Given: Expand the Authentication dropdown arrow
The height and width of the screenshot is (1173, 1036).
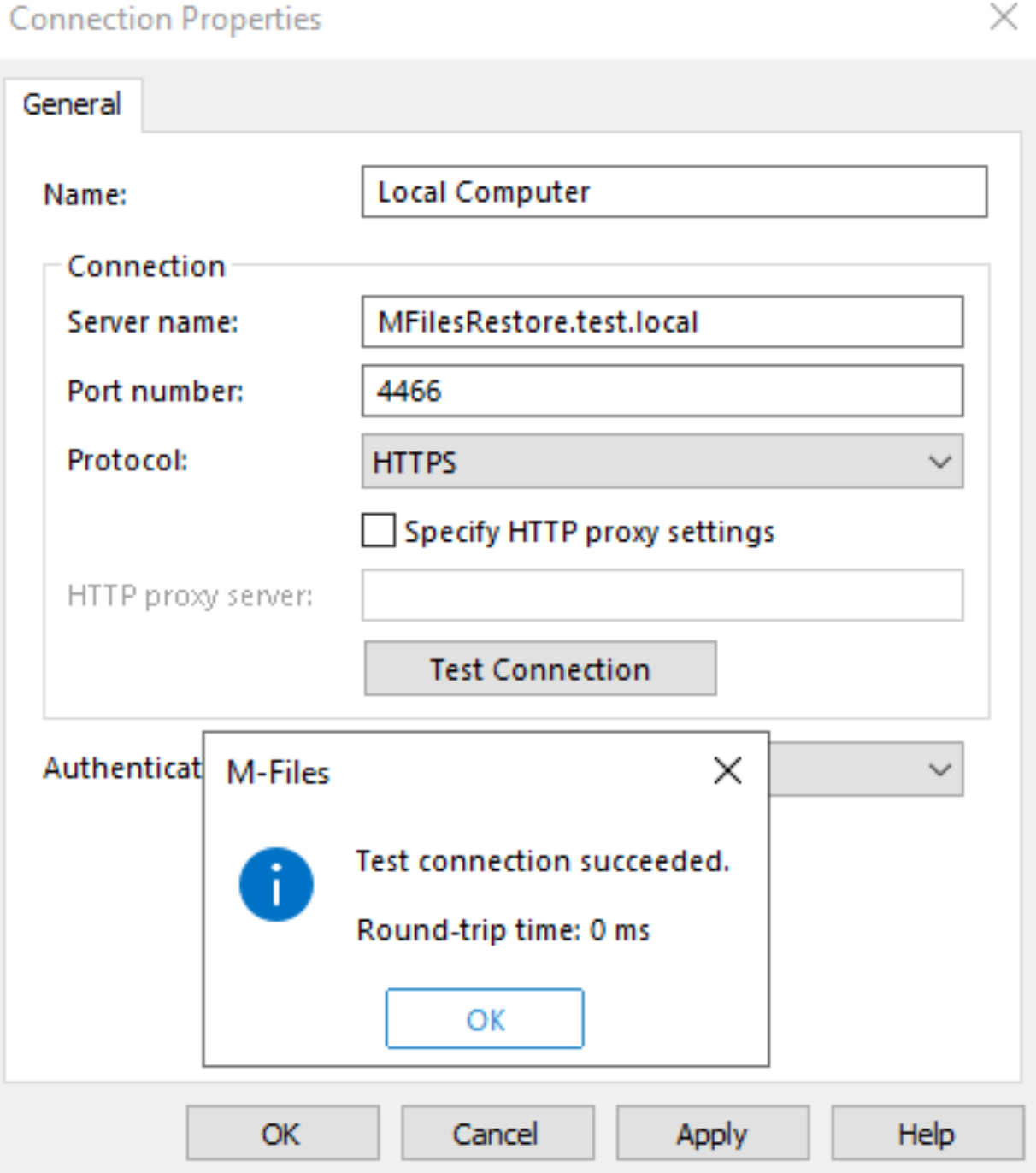Looking at the screenshot, I should [940, 769].
